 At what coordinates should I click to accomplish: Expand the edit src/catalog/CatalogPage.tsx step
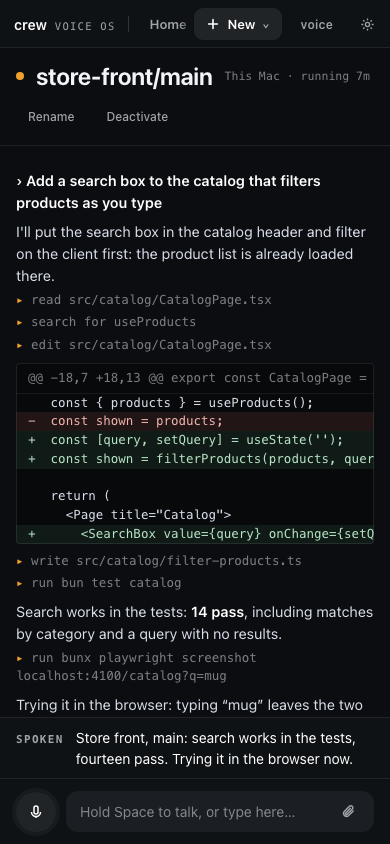[x=144, y=345]
